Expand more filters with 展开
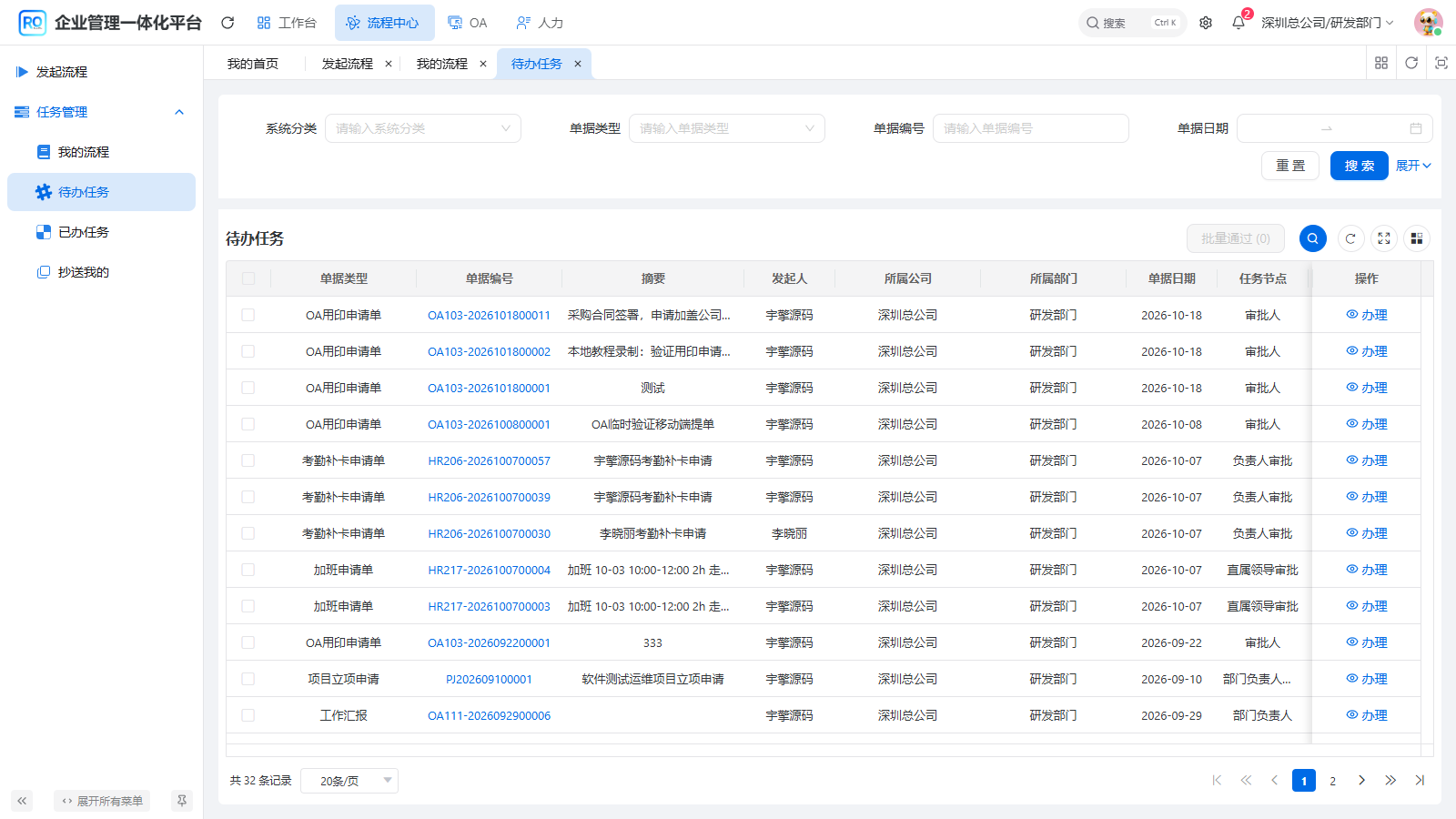 (x=1414, y=166)
